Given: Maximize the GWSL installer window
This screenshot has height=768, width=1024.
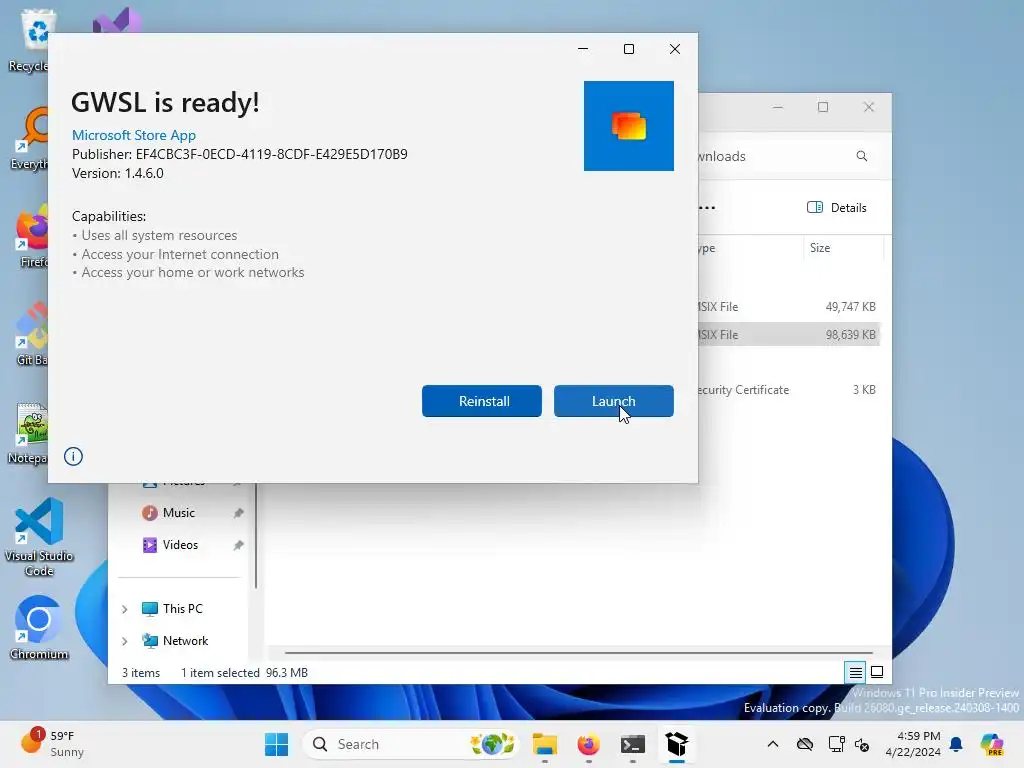Looking at the screenshot, I should (x=628, y=49).
